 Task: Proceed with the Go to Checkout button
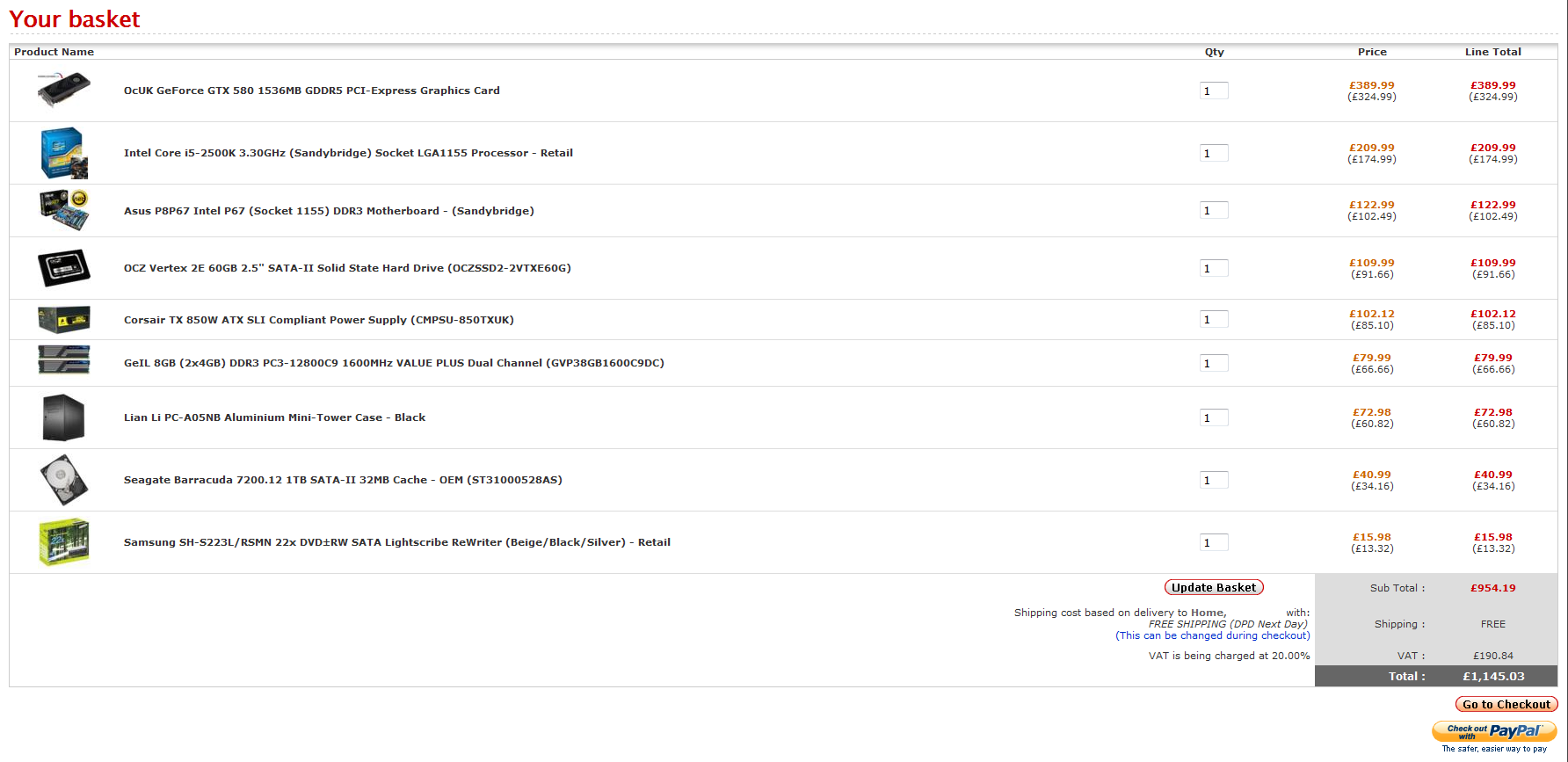pos(1506,704)
